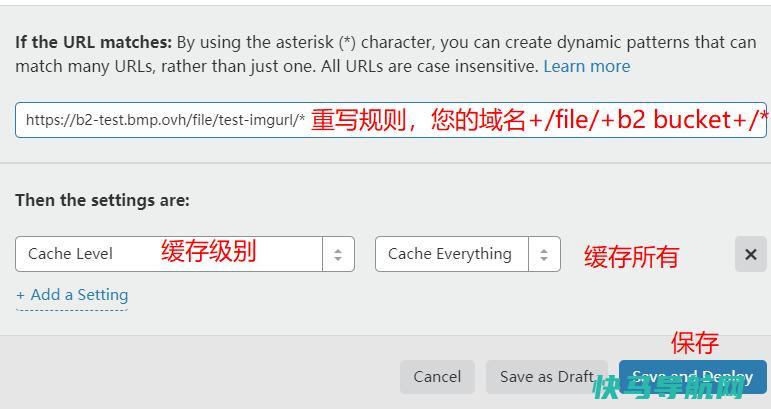Save and Deploy the page rule
The height and width of the screenshot is (409, 771).
[692, 377]
